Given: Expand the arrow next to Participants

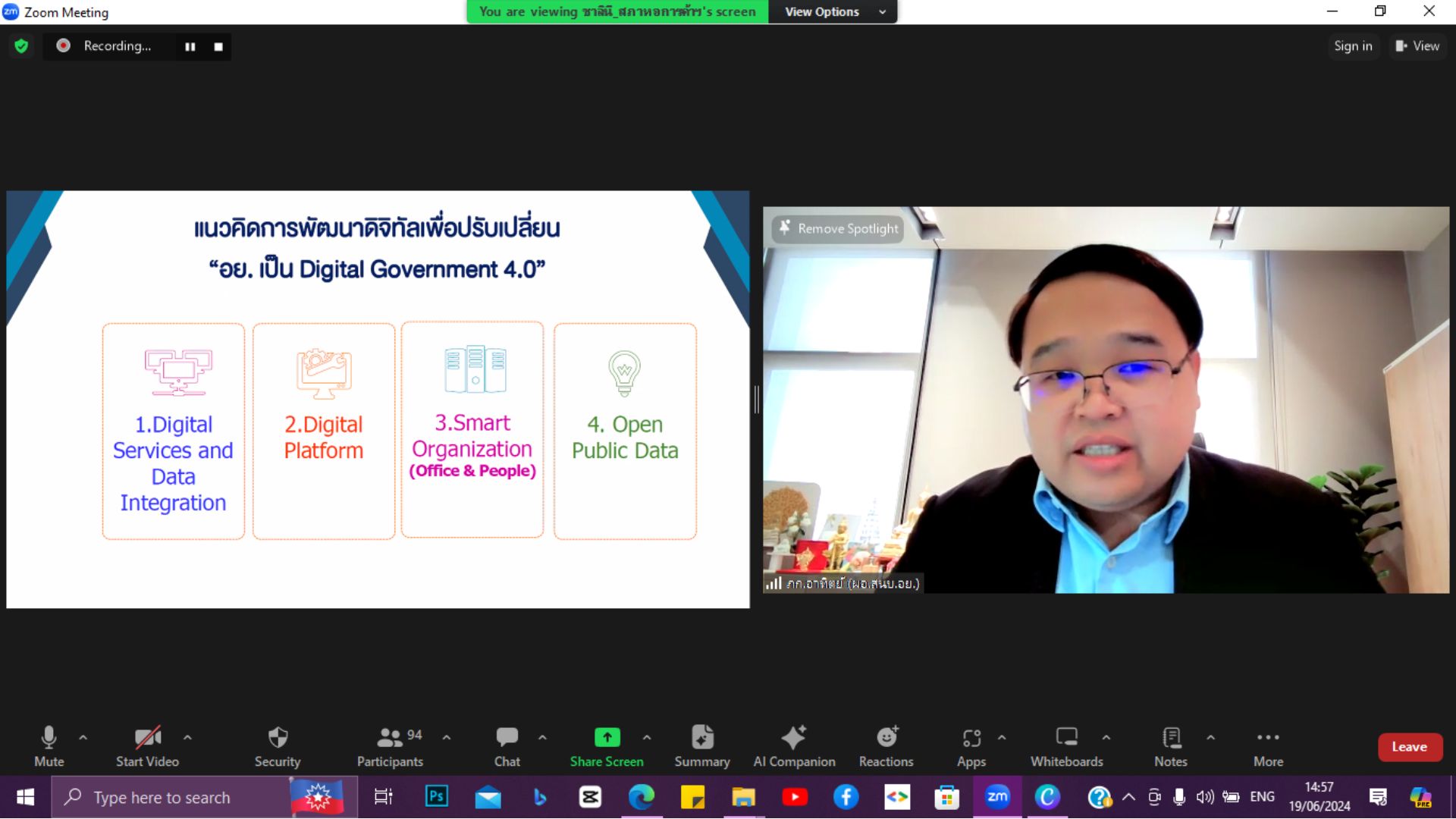Looking at the screenshot, I should (447, 737).
